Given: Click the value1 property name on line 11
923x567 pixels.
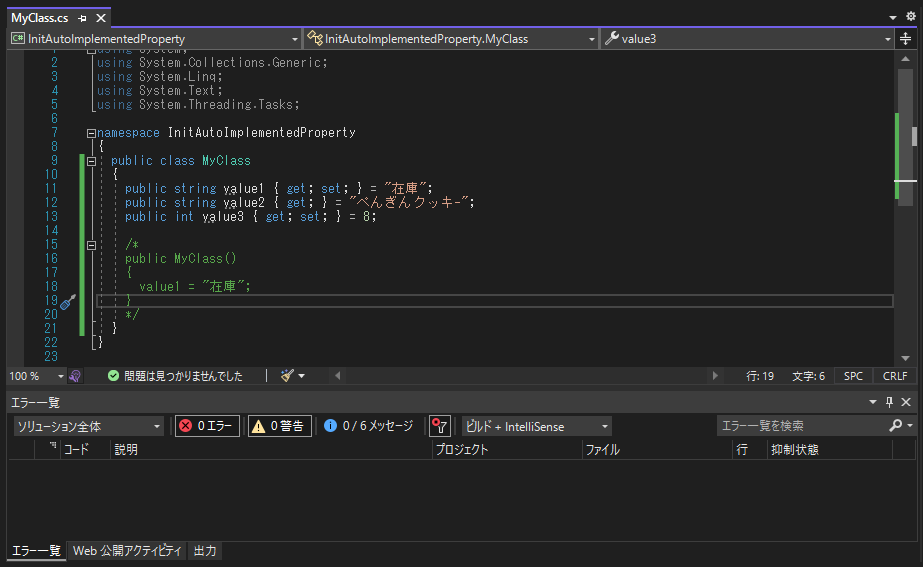Looking at the screenshot, I should (x=244, y=189).
